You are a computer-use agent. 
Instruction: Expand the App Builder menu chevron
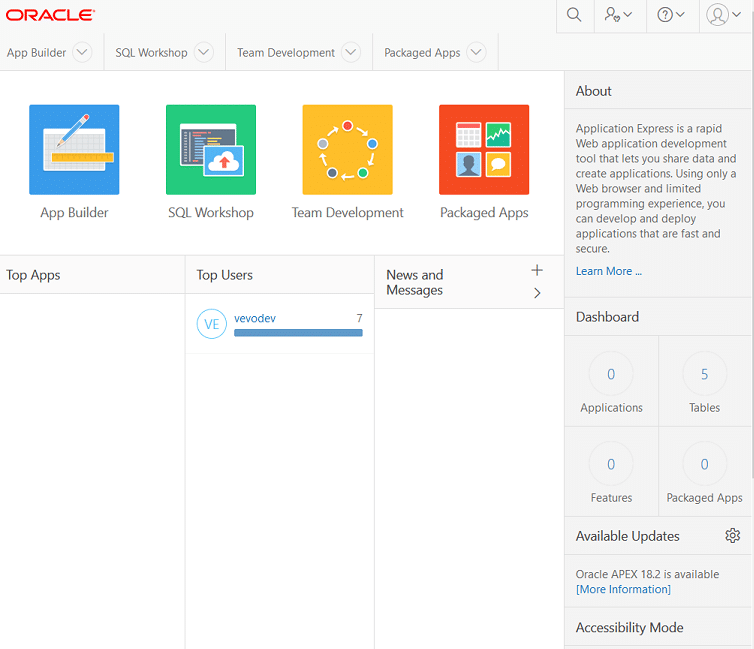[82, 52]
